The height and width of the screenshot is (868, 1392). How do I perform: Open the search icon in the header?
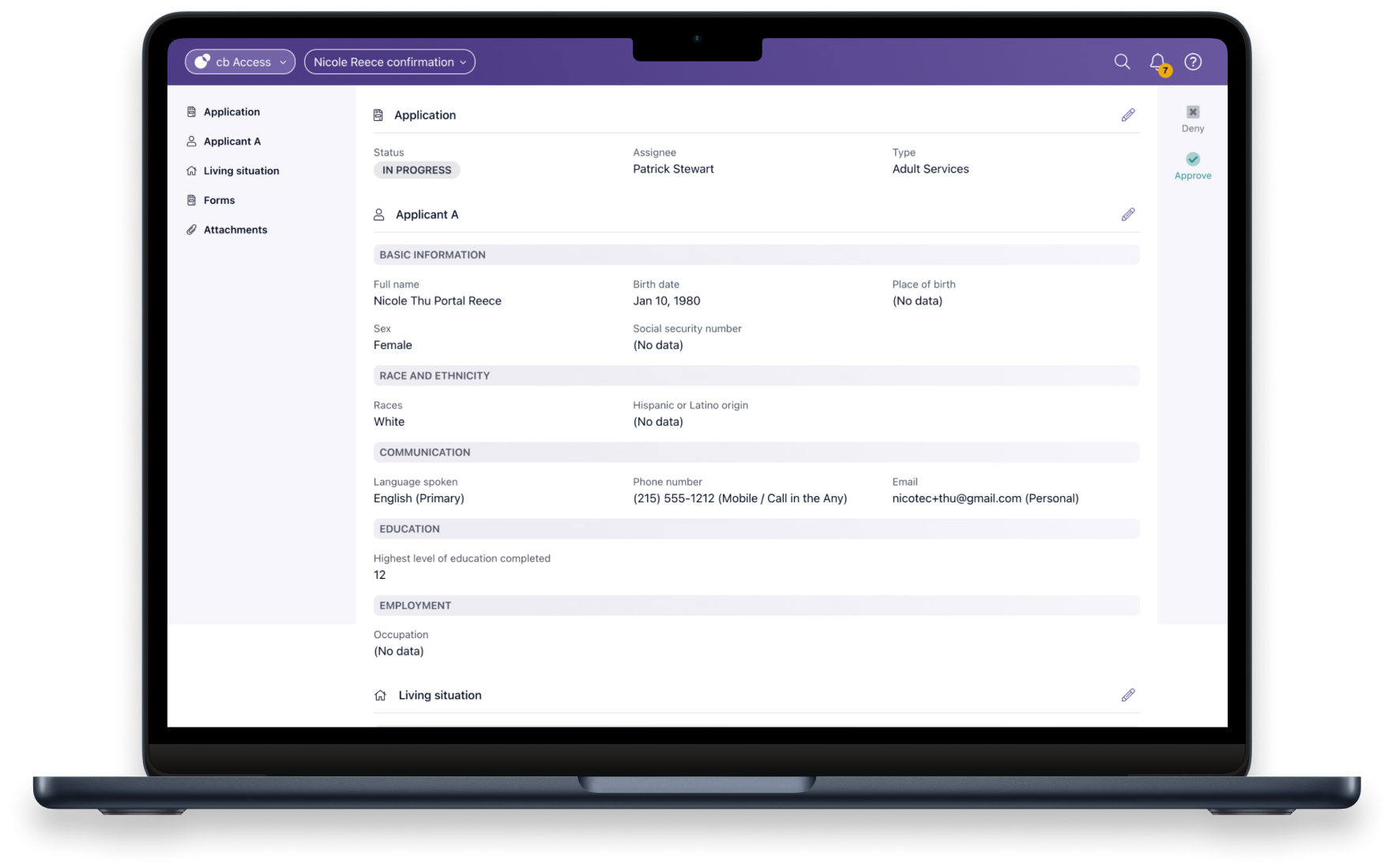[x=1122, y=62]
